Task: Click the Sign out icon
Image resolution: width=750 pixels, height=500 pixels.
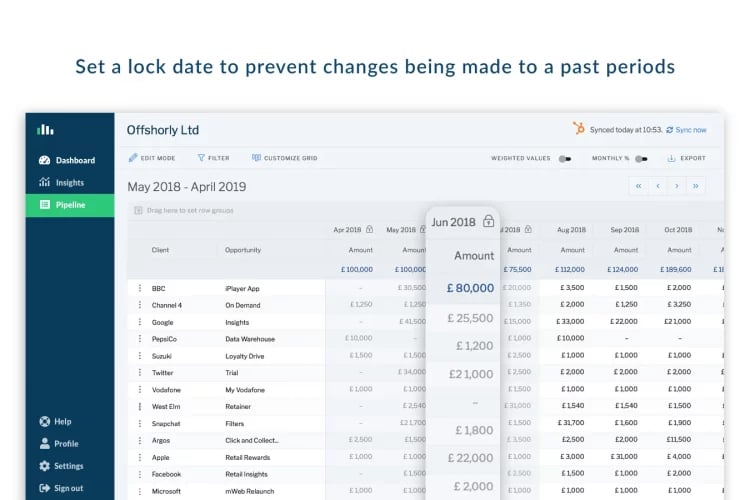Action: (44, 488)
